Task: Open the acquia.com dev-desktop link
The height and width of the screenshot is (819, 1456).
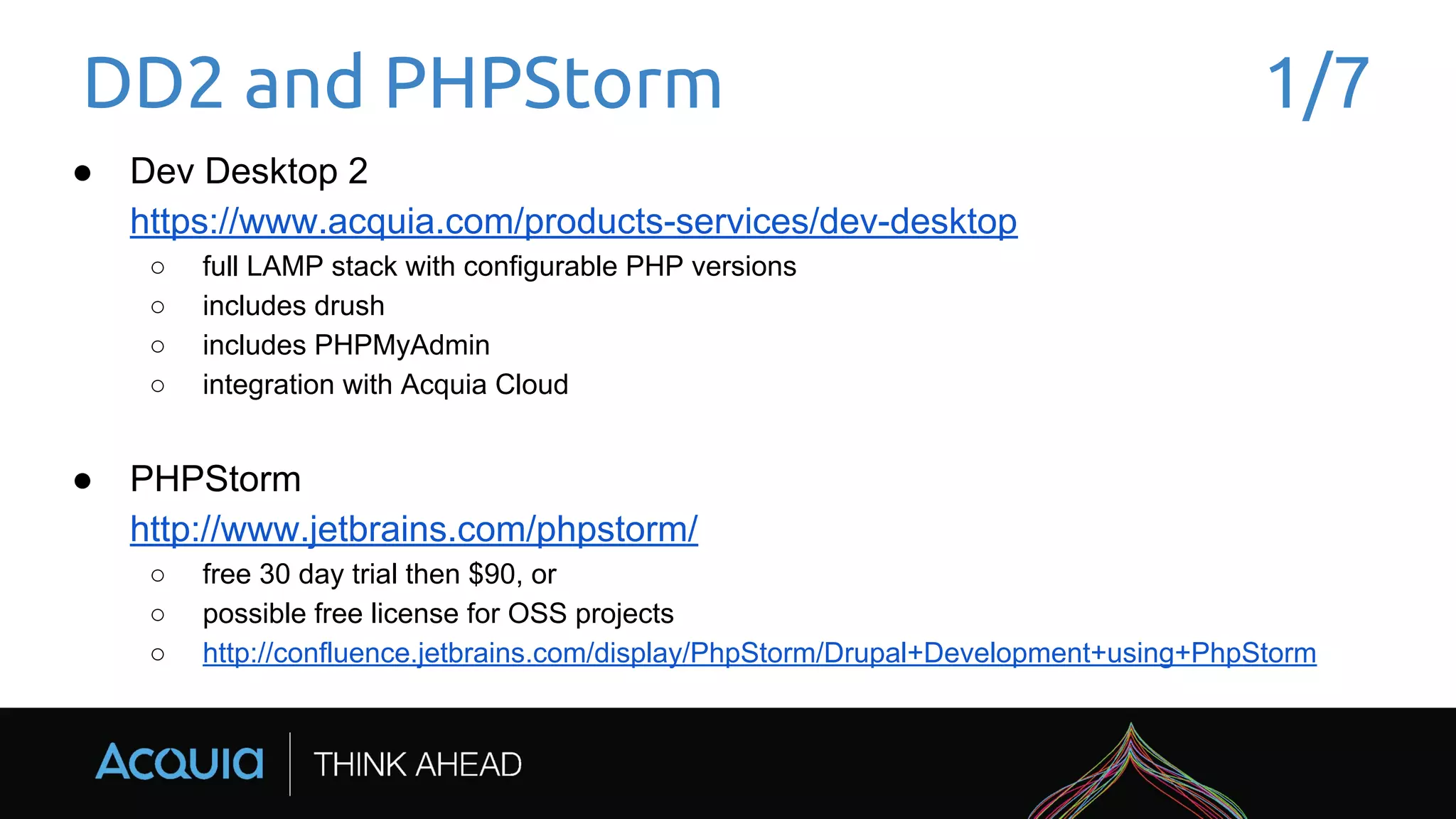Action: tap(574, 221)
